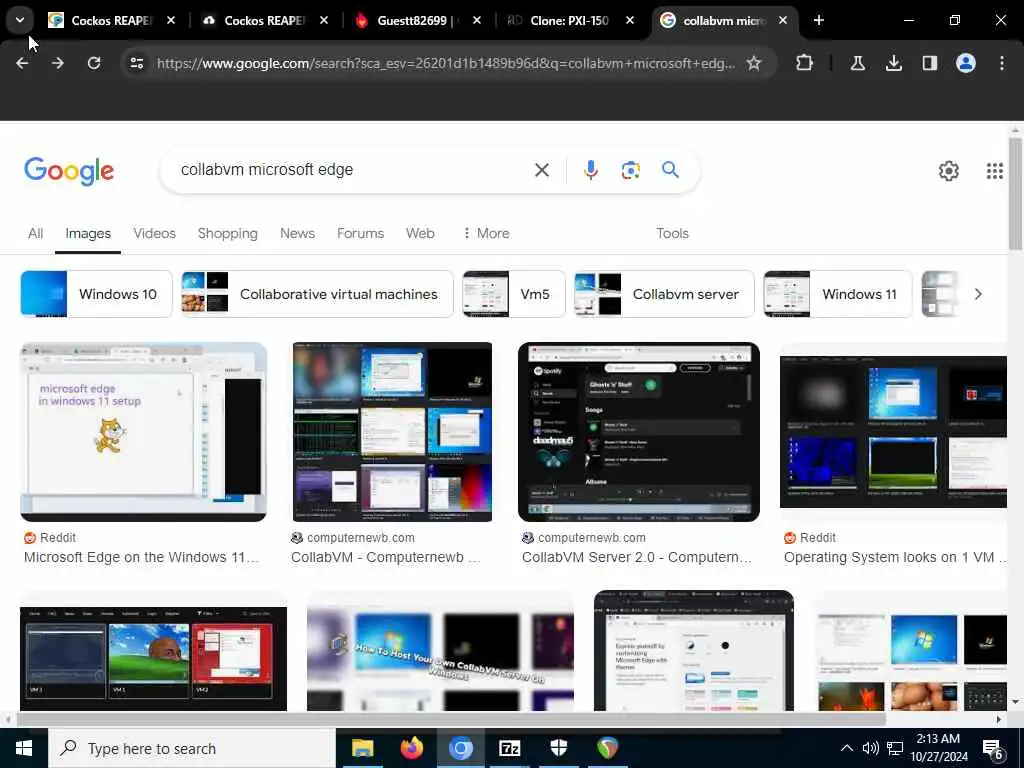Launch Firefox from the taskbar
1024x768 pixels.
point(411,748)
